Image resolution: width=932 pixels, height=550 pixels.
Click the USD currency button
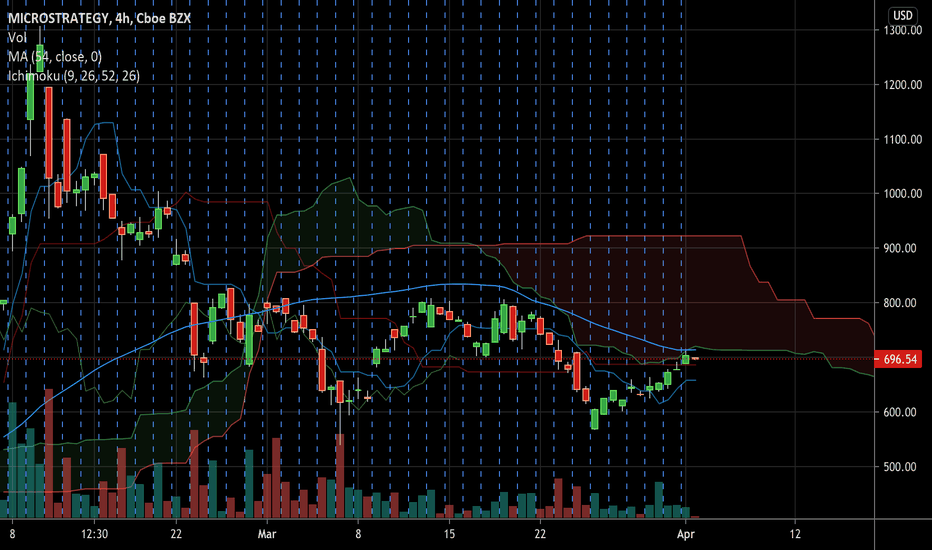(903, 15)
